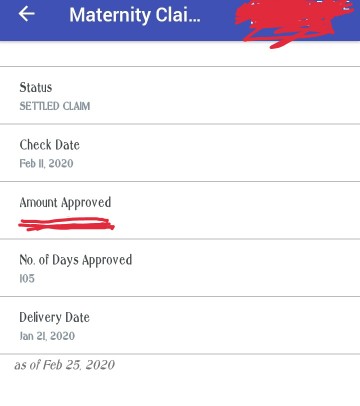360x406 pixels.
Task: Tap the Maternity Clai... header title
Action: tap(135, 15)
